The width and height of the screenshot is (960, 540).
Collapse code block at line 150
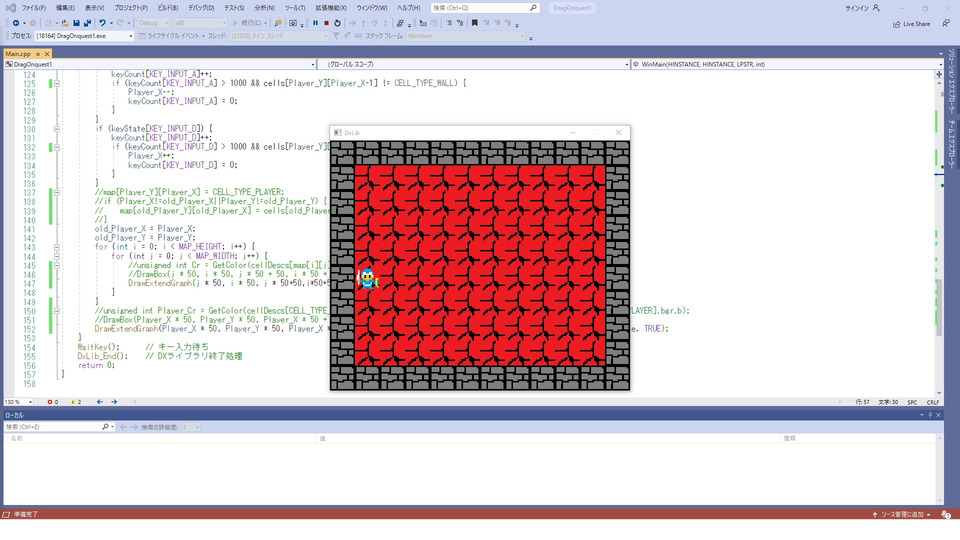coord(57,311)
